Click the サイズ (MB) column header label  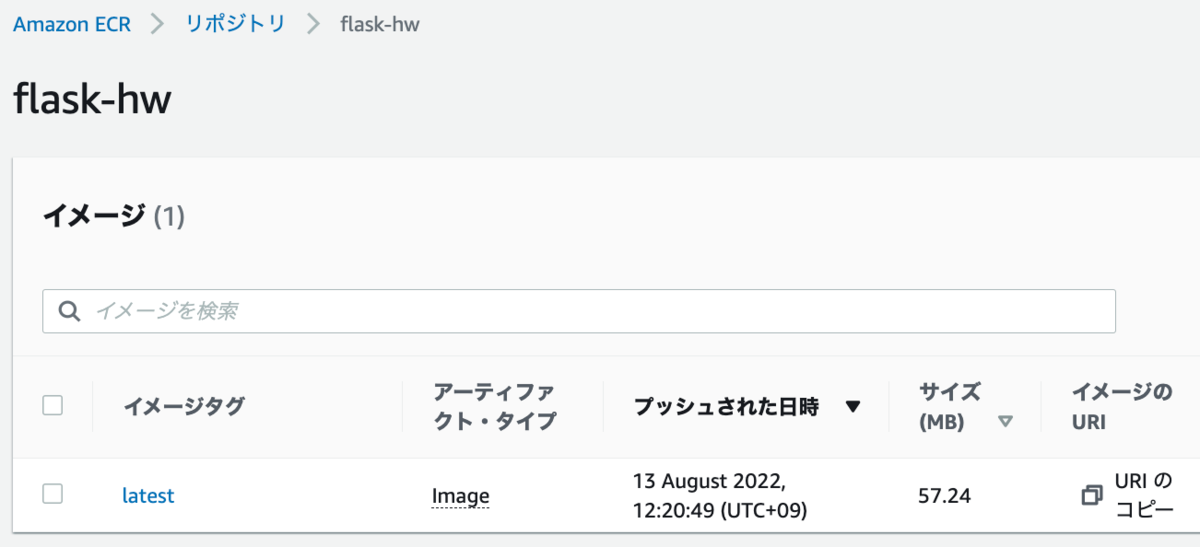tap(949, 406)
